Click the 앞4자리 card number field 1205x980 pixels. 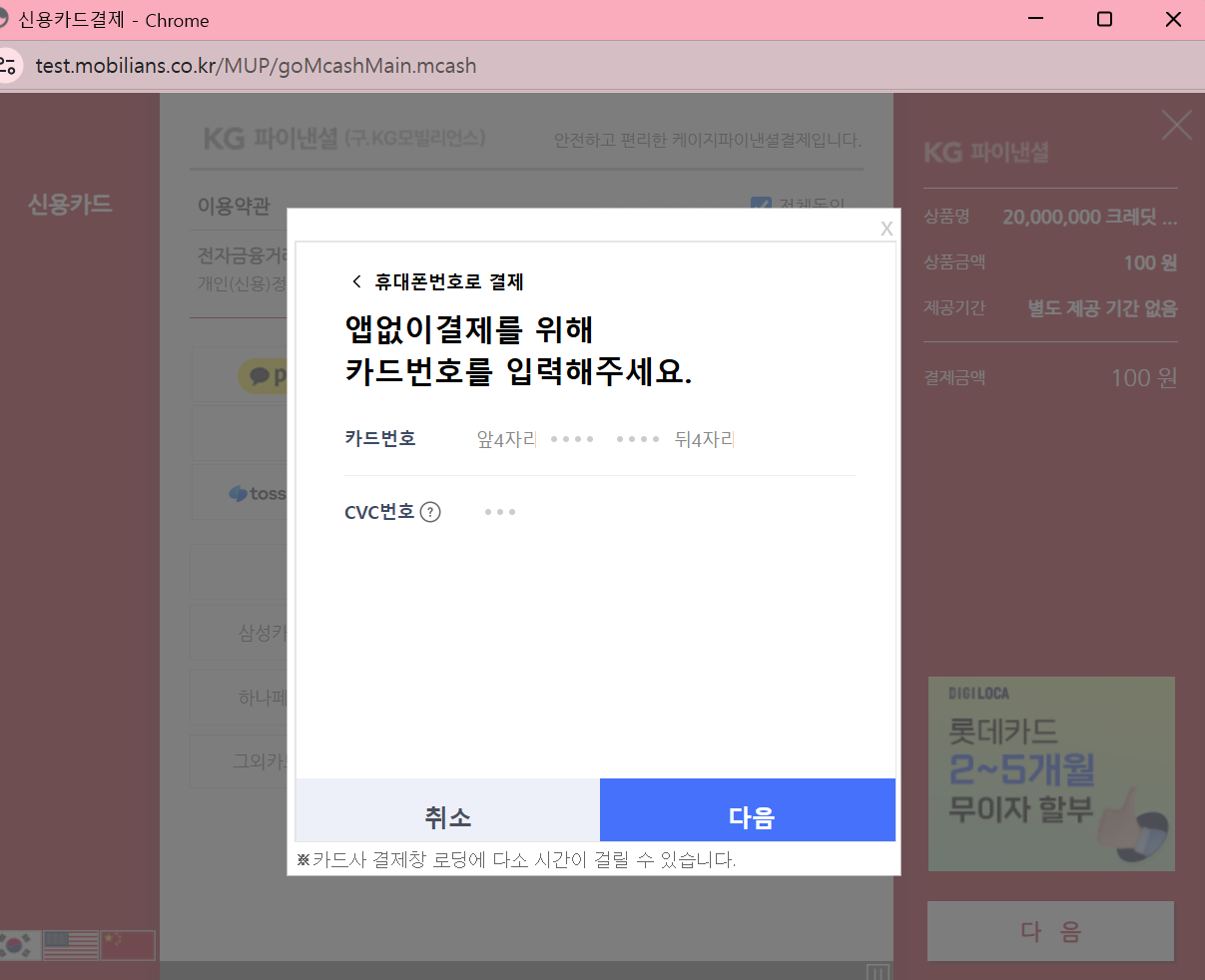tap(507, 439)
